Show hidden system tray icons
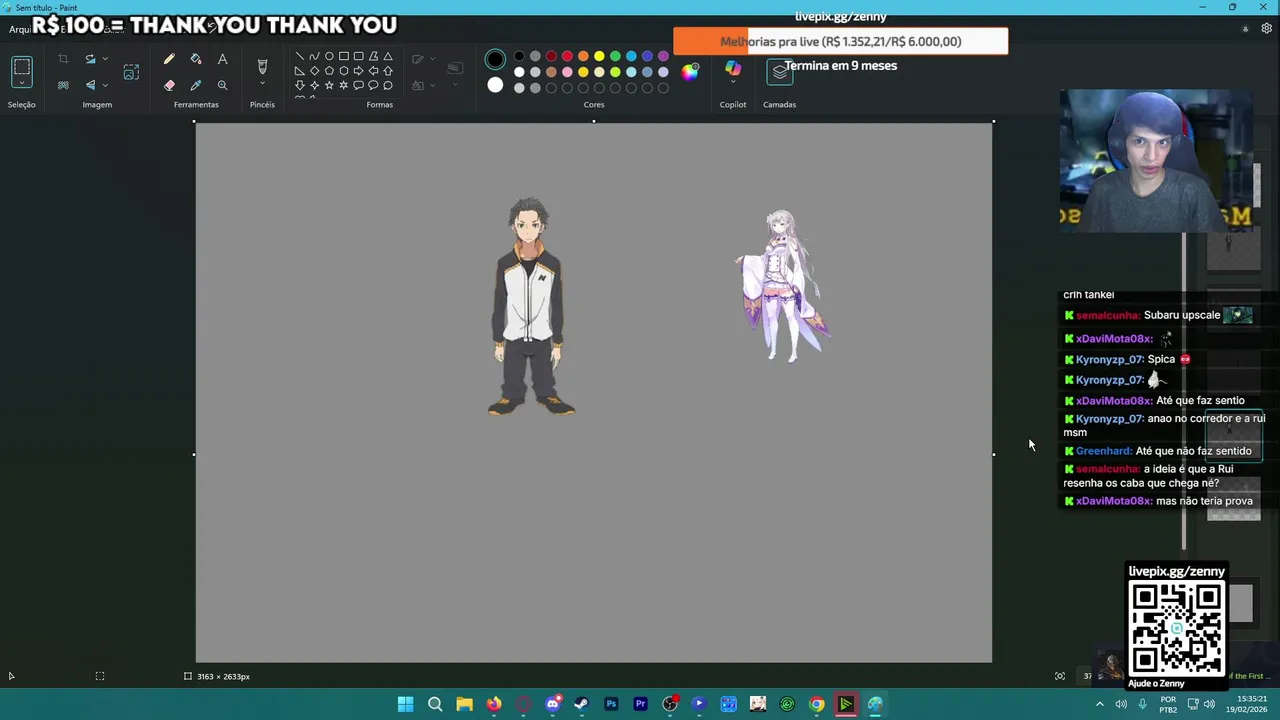This screenshot has height=720, width=1280. pos(1099,704)
